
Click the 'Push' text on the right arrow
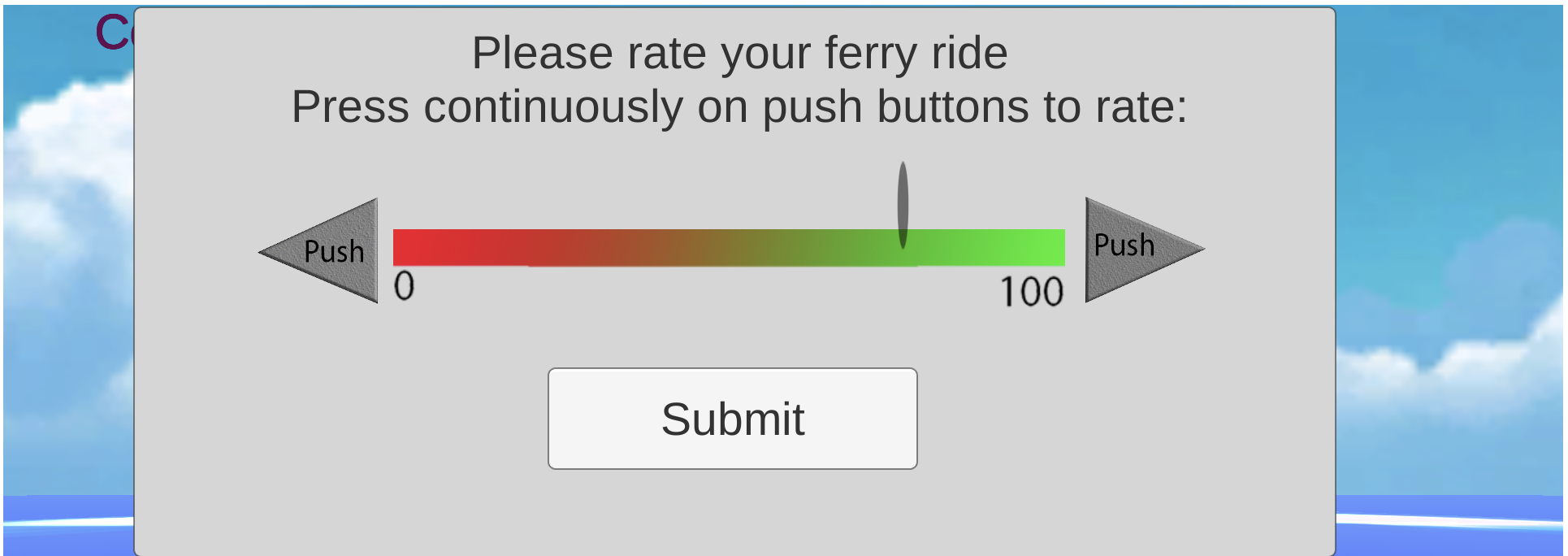click(x=1124, y=245)
